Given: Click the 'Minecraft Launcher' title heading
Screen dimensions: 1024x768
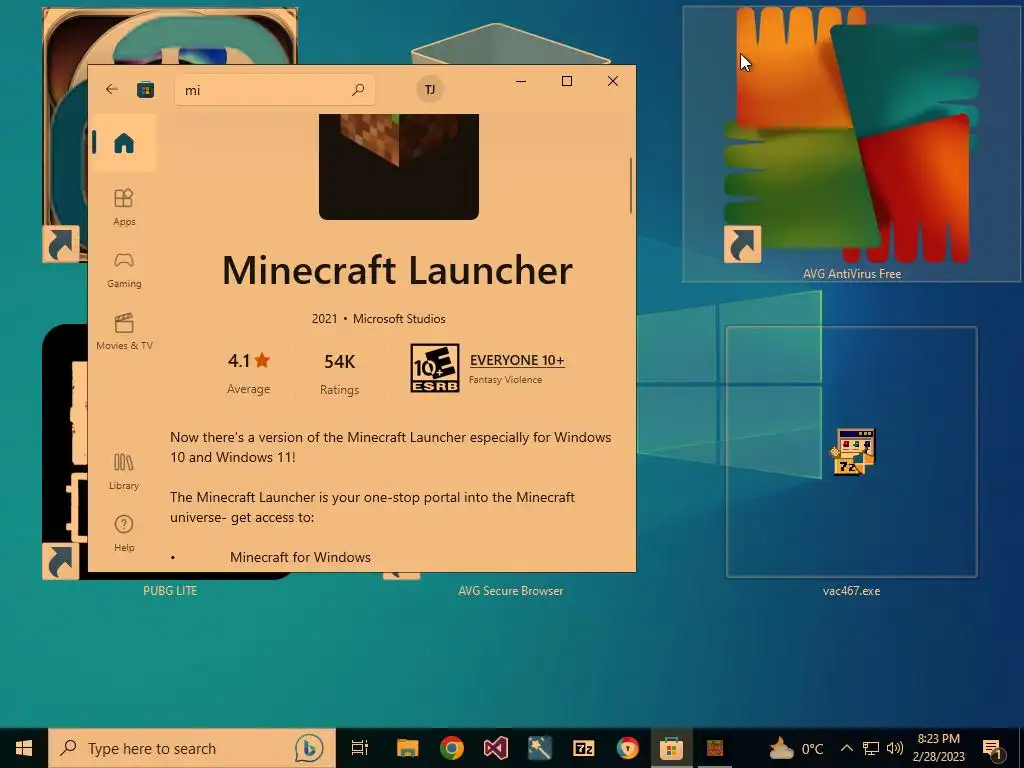Looking at the screenshot, I should click(x=398, y=270).
